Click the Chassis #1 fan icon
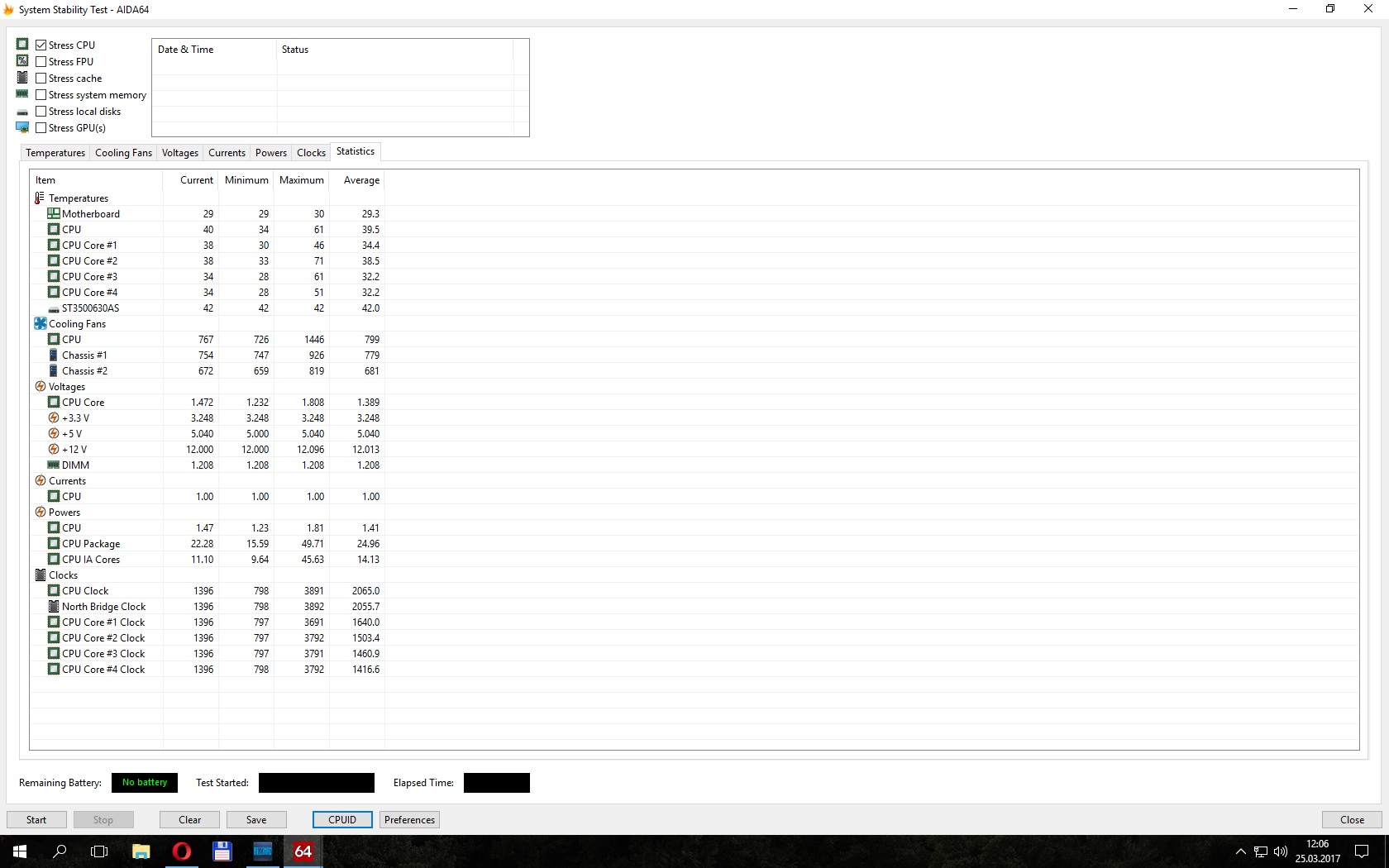The height and width of the screenshot is (868, 1389). coord(53,355)
